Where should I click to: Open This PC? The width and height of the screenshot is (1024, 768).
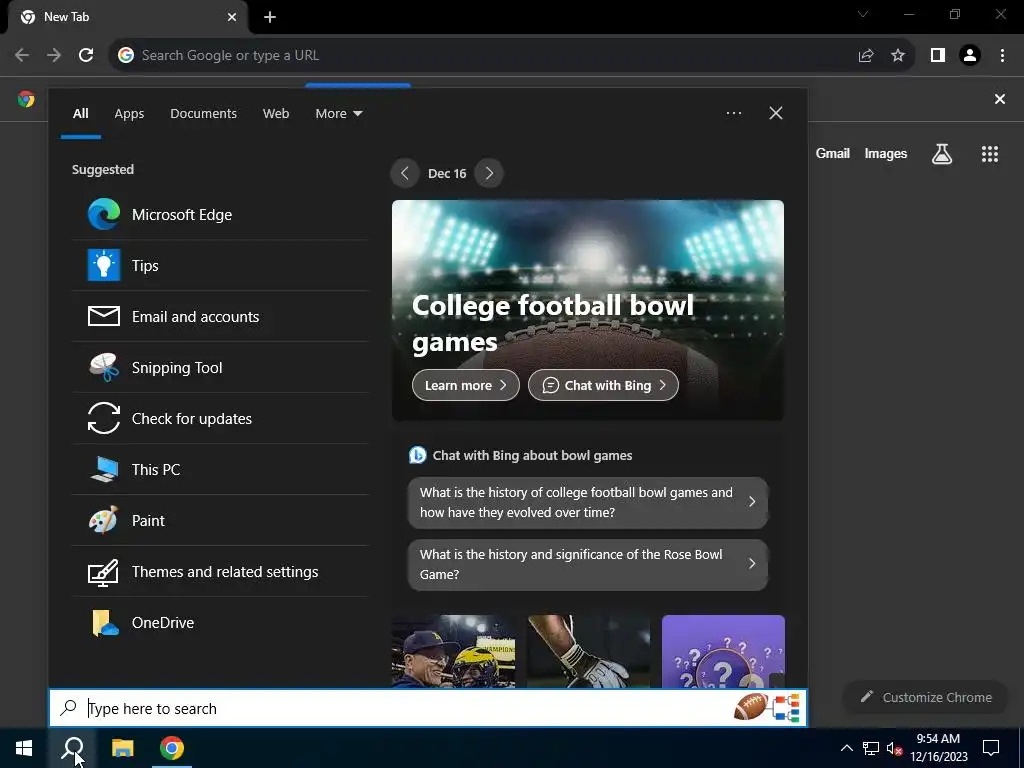coord(220,470)
